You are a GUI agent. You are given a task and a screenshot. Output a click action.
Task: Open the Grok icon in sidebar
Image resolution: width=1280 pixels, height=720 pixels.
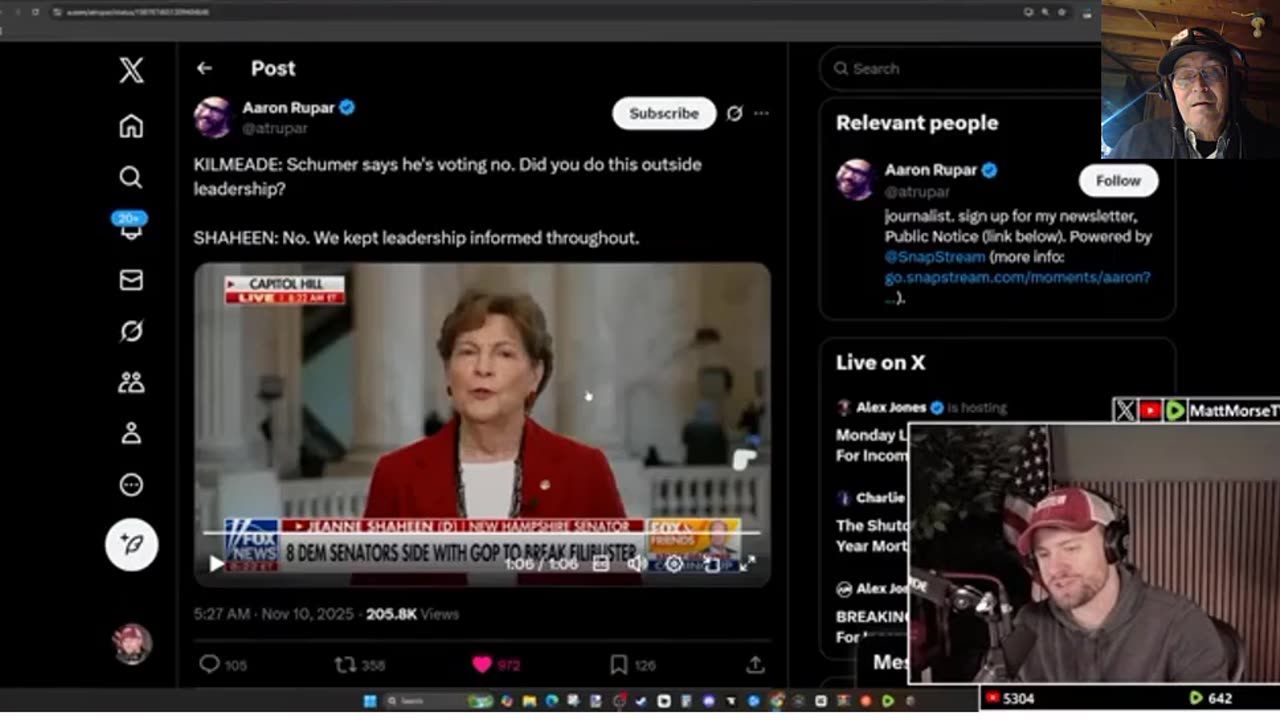pyautogui.click(x=131, y=331)
